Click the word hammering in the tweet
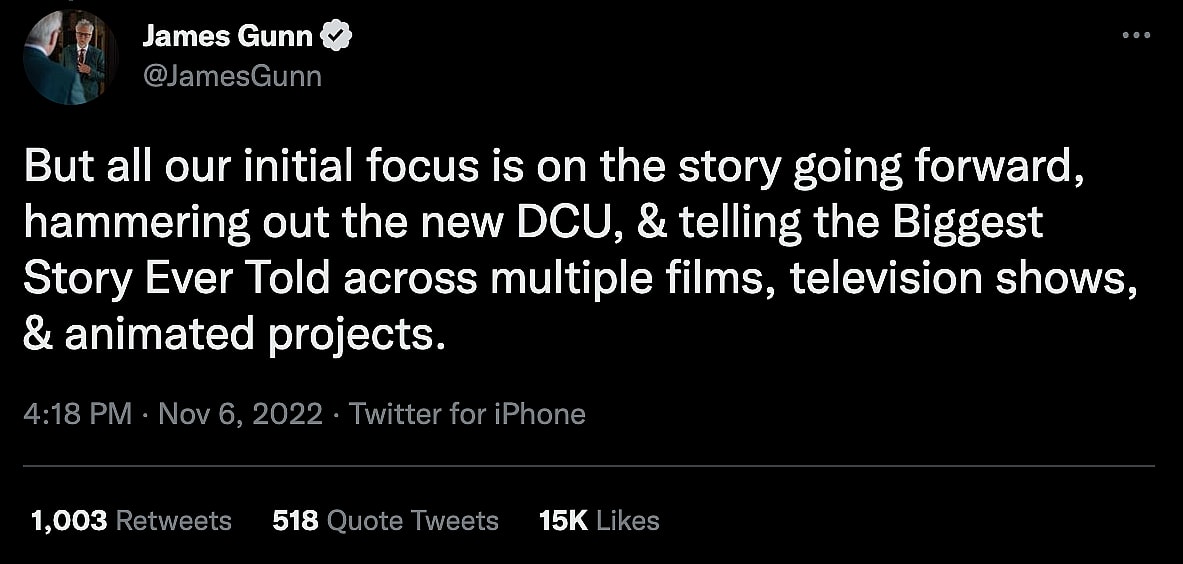 click(137, 225)
